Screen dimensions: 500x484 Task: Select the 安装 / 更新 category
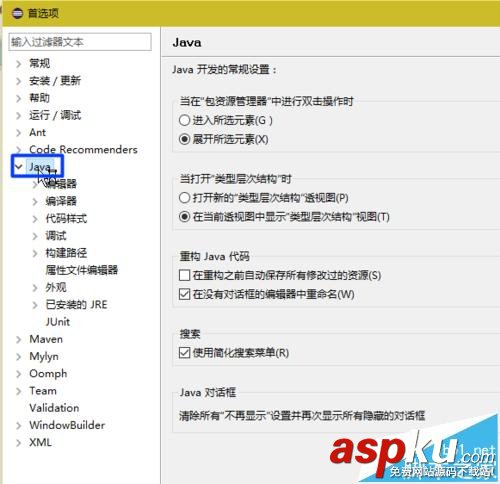click(x=55, y=81)
